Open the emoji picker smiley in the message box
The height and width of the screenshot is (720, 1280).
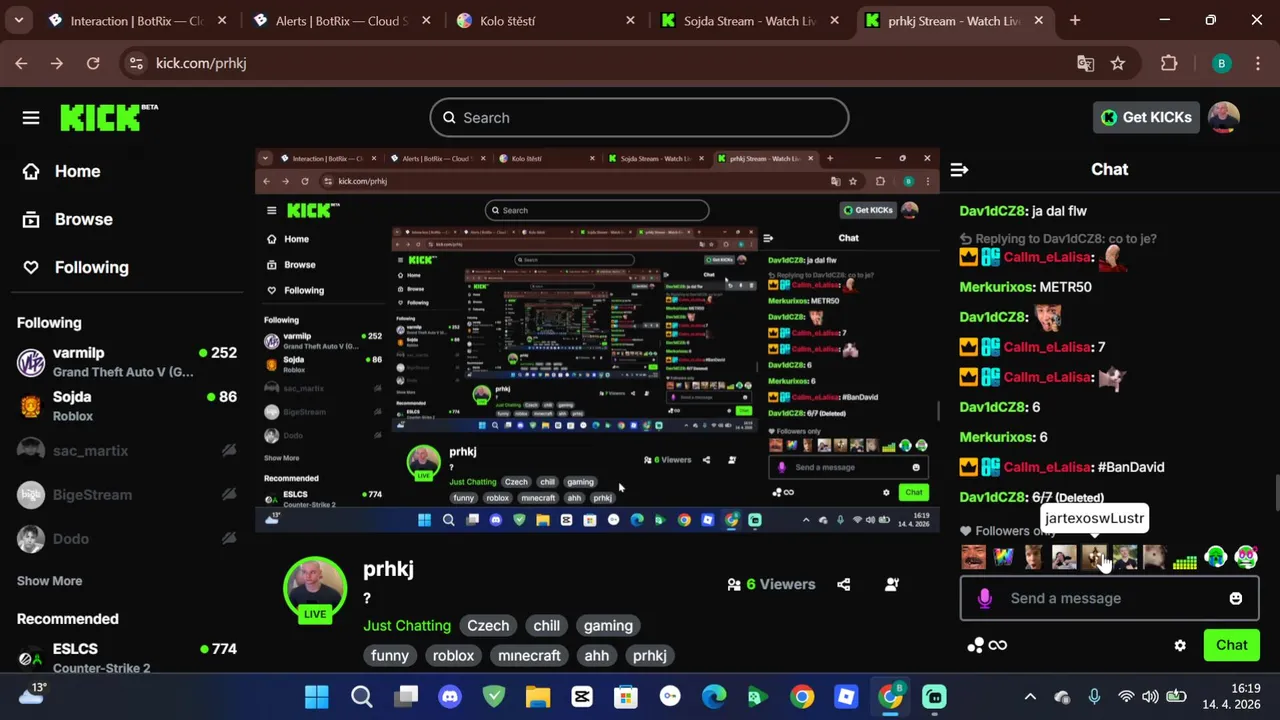point(1236,598)
